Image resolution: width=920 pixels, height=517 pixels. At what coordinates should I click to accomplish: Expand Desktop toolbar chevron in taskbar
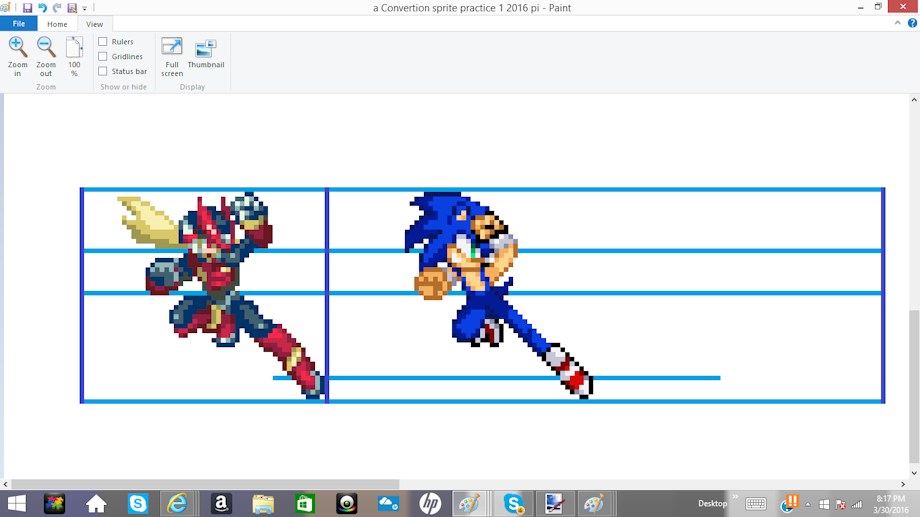(x=735, y=497)
